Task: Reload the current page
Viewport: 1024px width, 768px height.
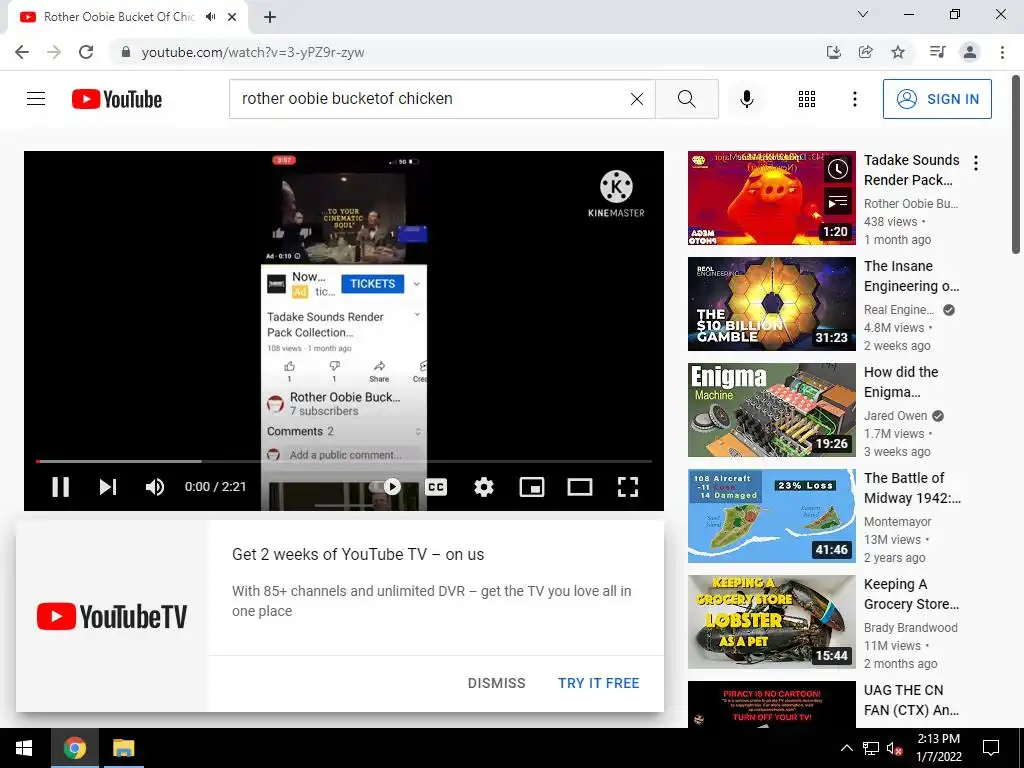Action: point(86,52)
